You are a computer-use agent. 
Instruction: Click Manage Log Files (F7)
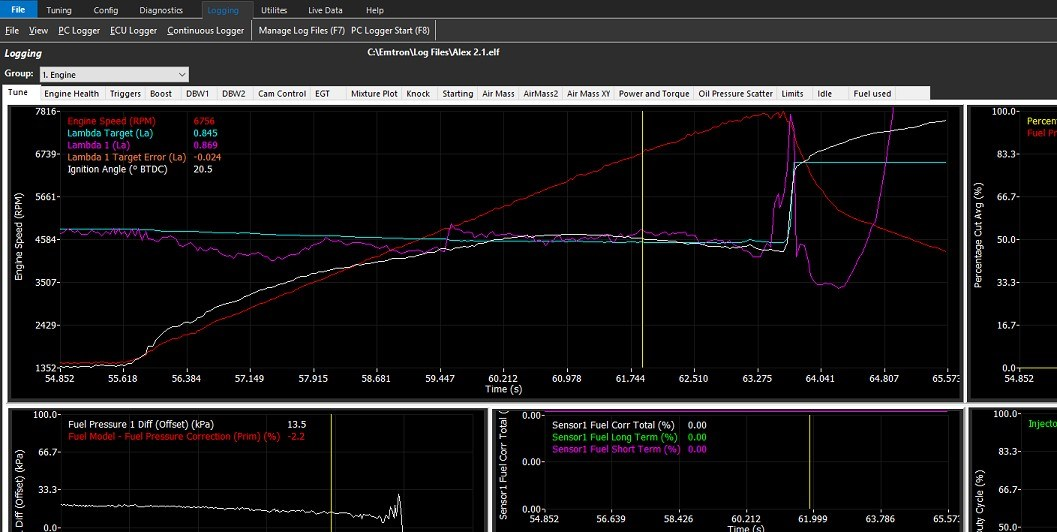(x=301, y=30)
